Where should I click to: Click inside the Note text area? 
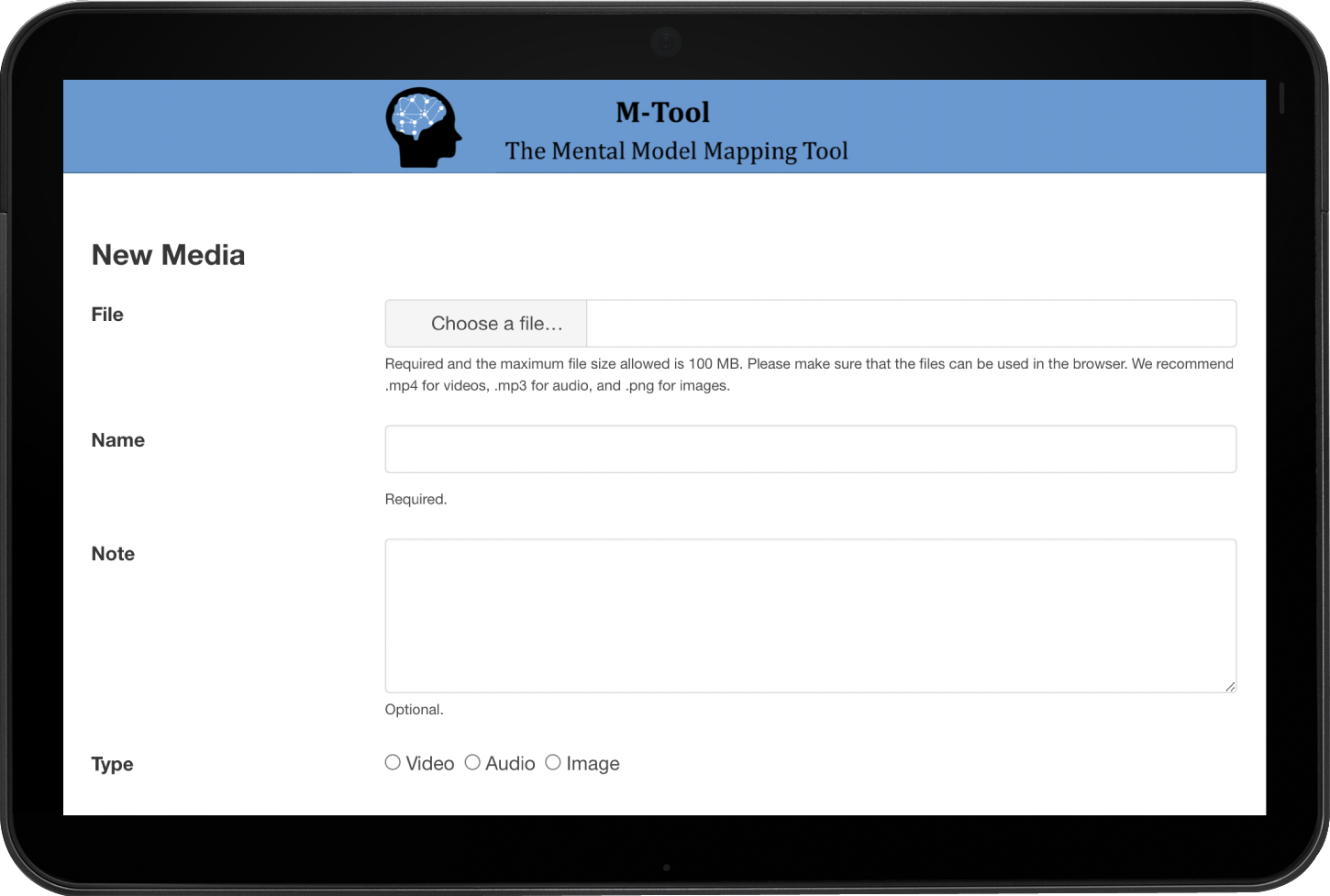[x=810, y=614]
